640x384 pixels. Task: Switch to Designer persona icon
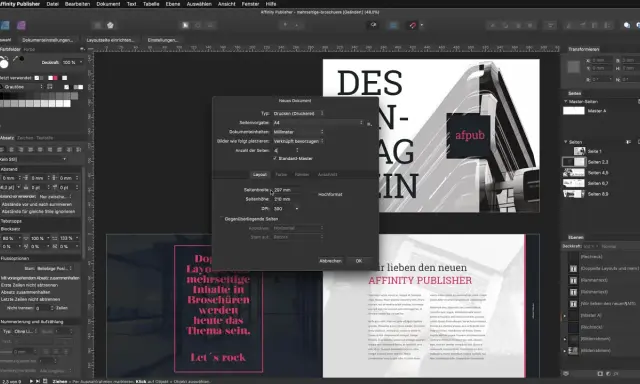tap(5, 25)
